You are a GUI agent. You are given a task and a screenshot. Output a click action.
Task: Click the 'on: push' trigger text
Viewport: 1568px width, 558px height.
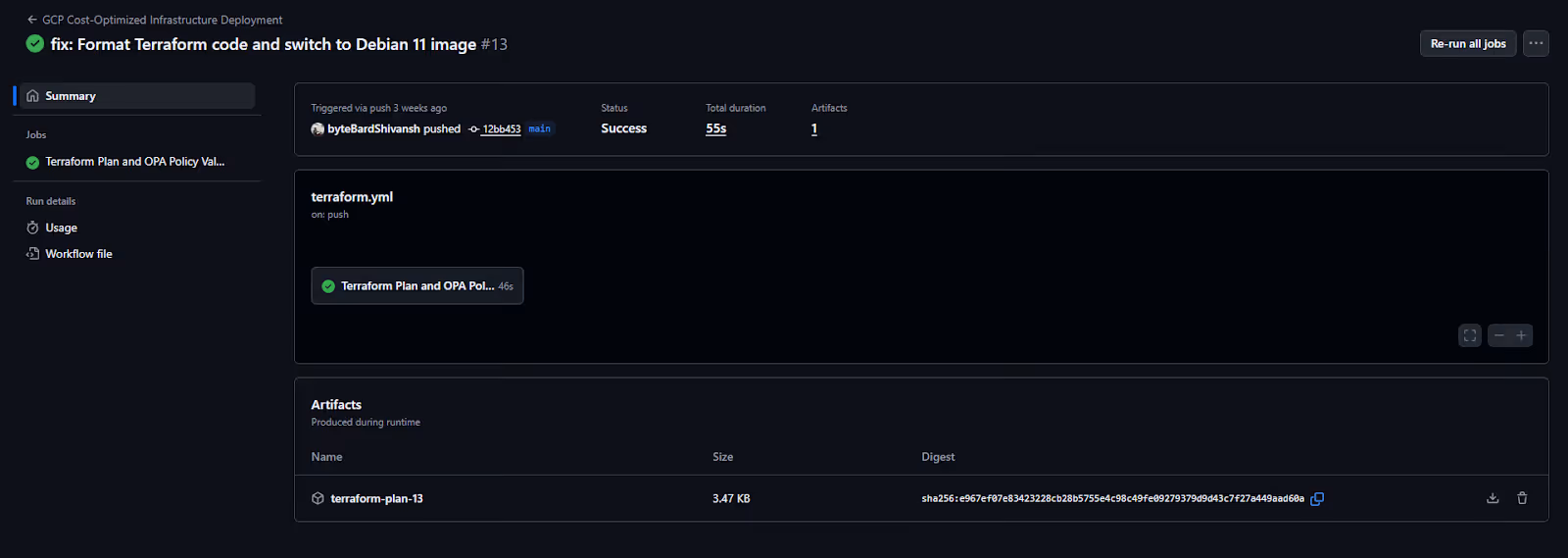click(x=329, y=214)
